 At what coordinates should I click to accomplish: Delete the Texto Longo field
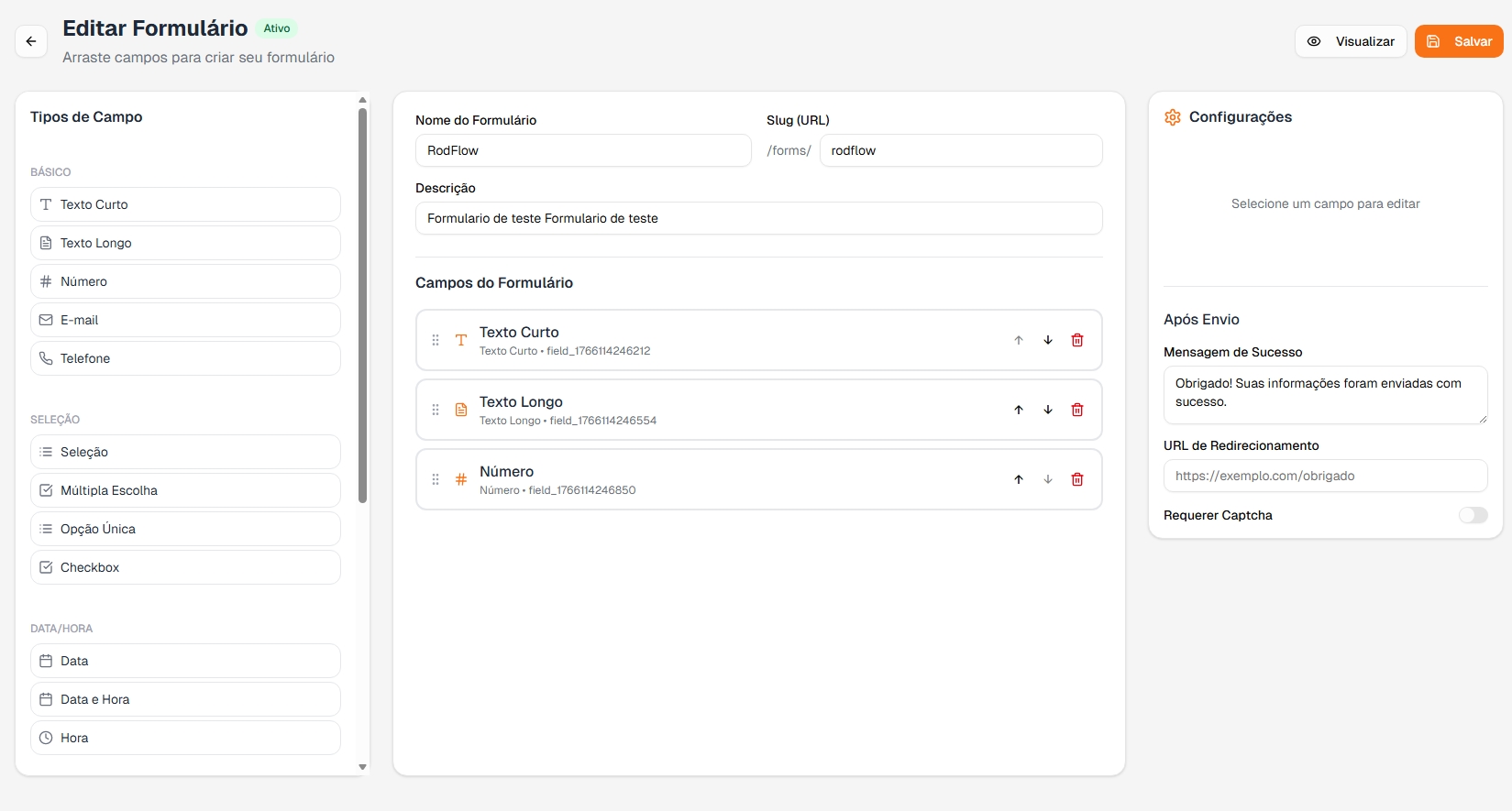(1077, 410)
